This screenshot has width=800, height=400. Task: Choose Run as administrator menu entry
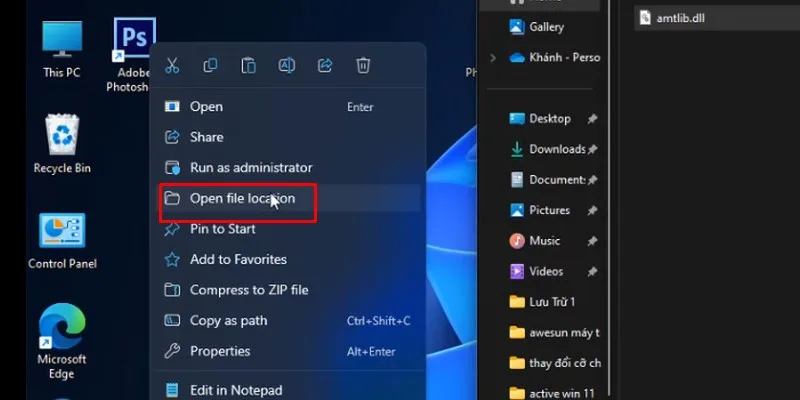click(x=250, y=168)
